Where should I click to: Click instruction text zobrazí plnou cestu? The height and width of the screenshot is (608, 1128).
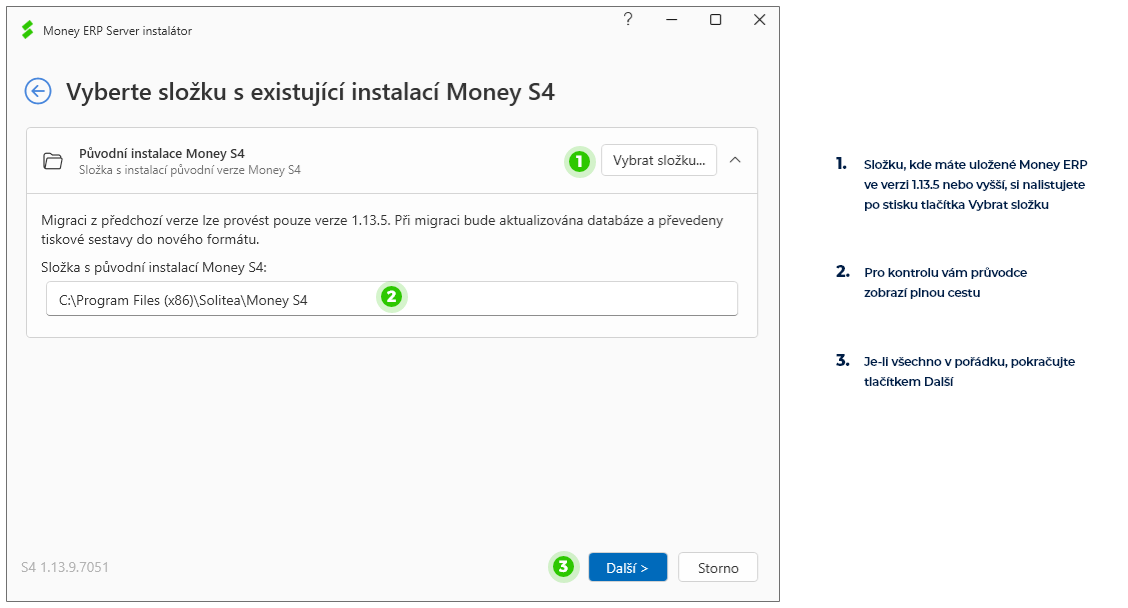click(945, 282)
